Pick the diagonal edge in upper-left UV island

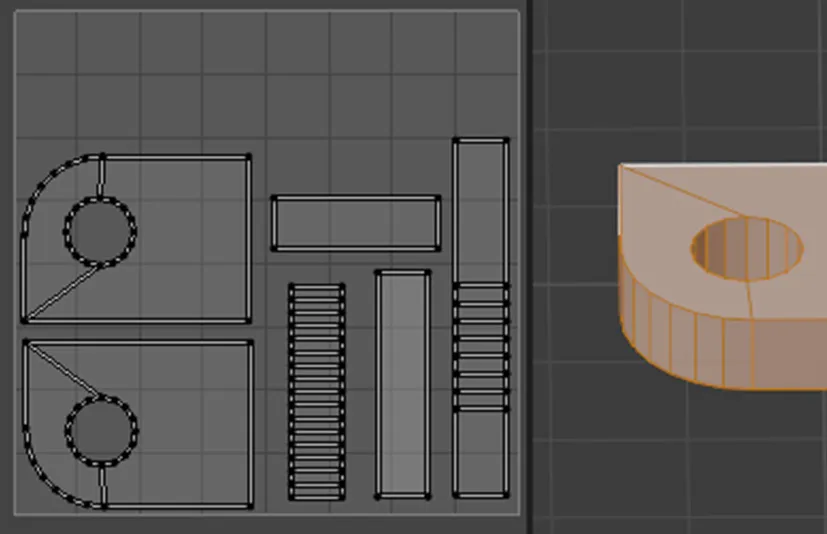pos(62,293)
